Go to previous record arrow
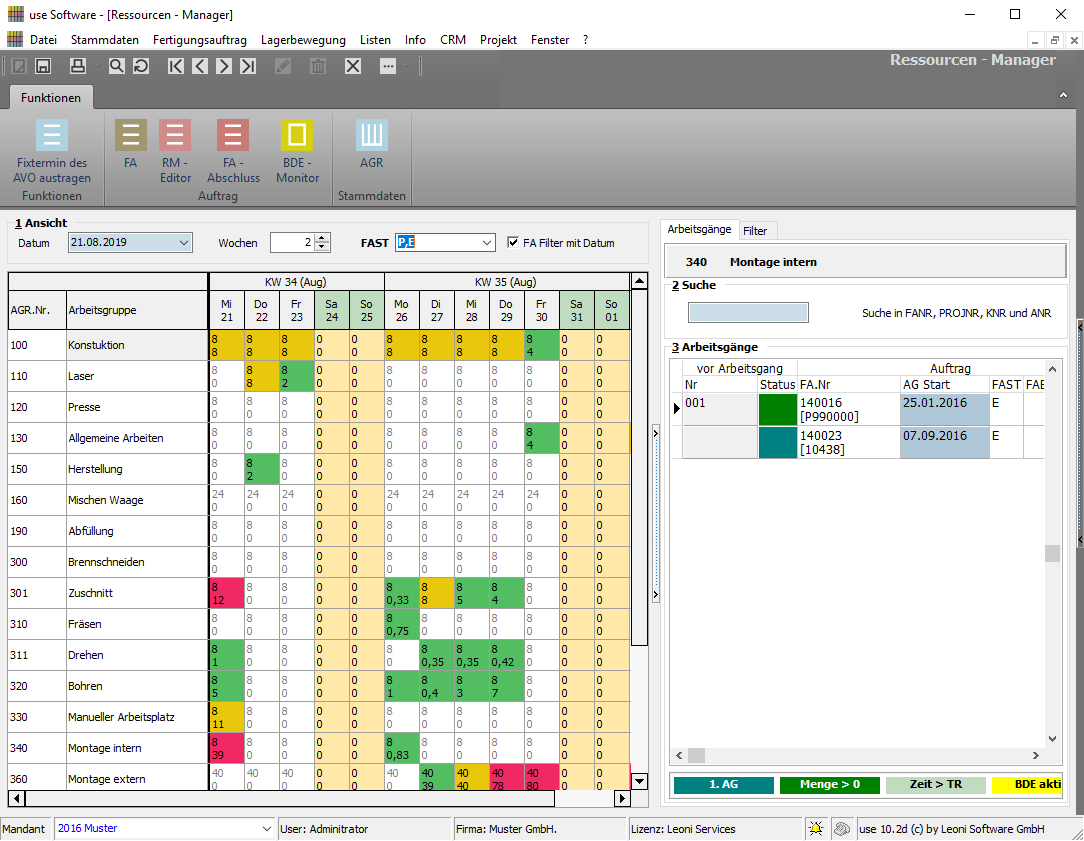 click(200, 66)
